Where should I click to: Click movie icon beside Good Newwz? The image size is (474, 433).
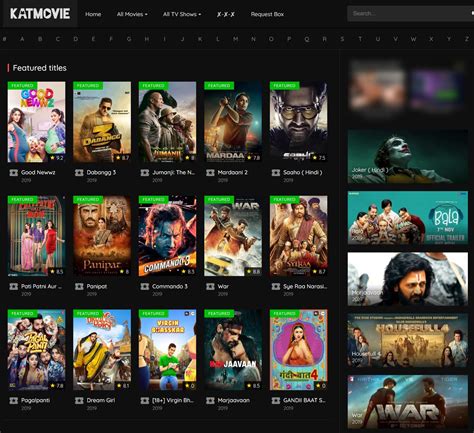coord(13,173)
